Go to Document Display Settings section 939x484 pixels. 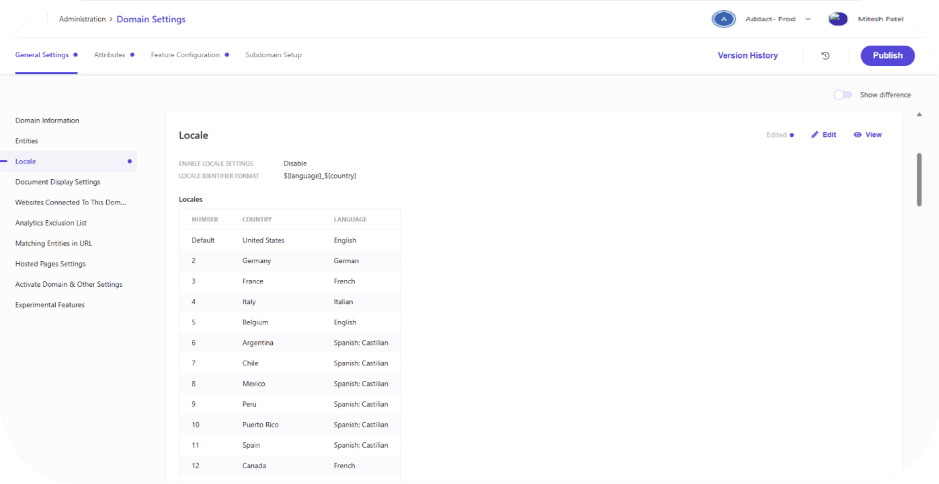pos(58,182)
